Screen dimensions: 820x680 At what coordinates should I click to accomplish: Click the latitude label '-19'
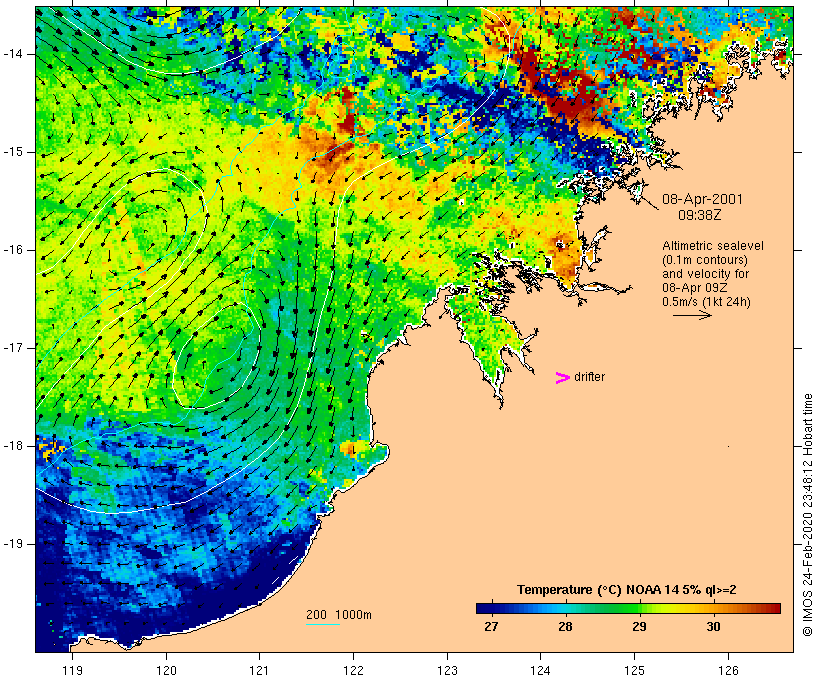13,544
